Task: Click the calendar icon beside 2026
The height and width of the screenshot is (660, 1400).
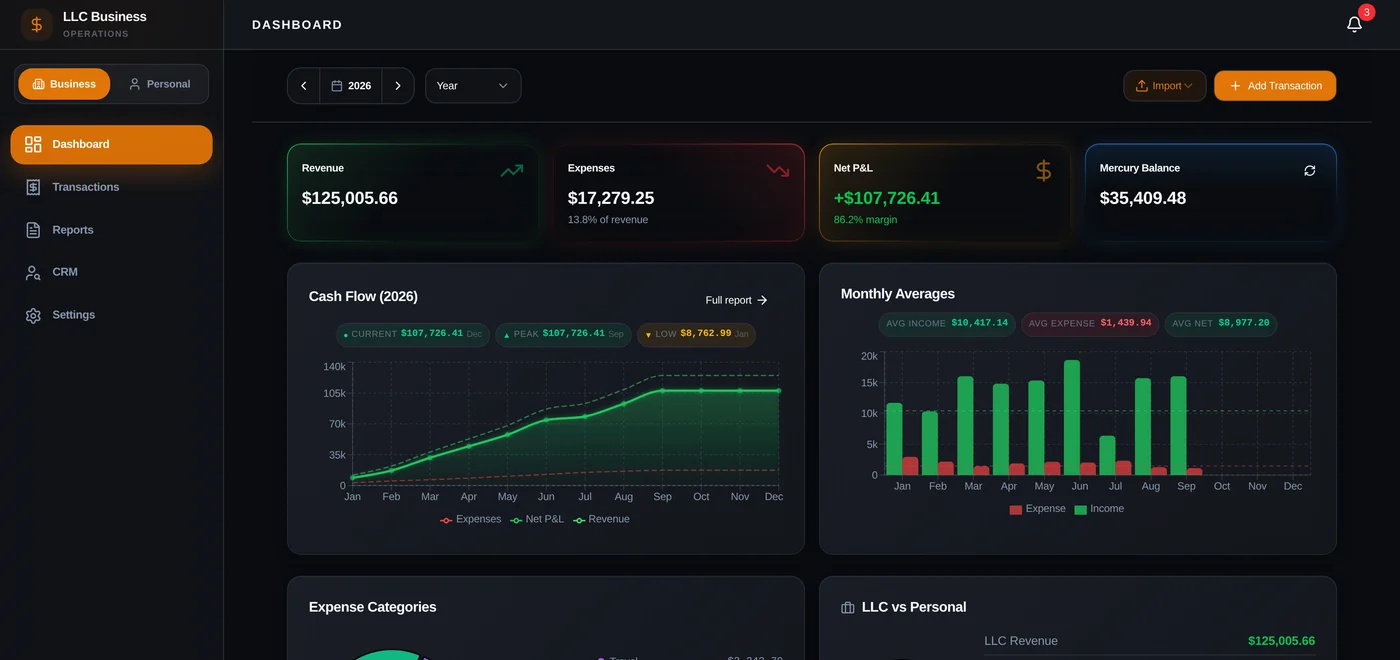Action: (x=337, y=86)
